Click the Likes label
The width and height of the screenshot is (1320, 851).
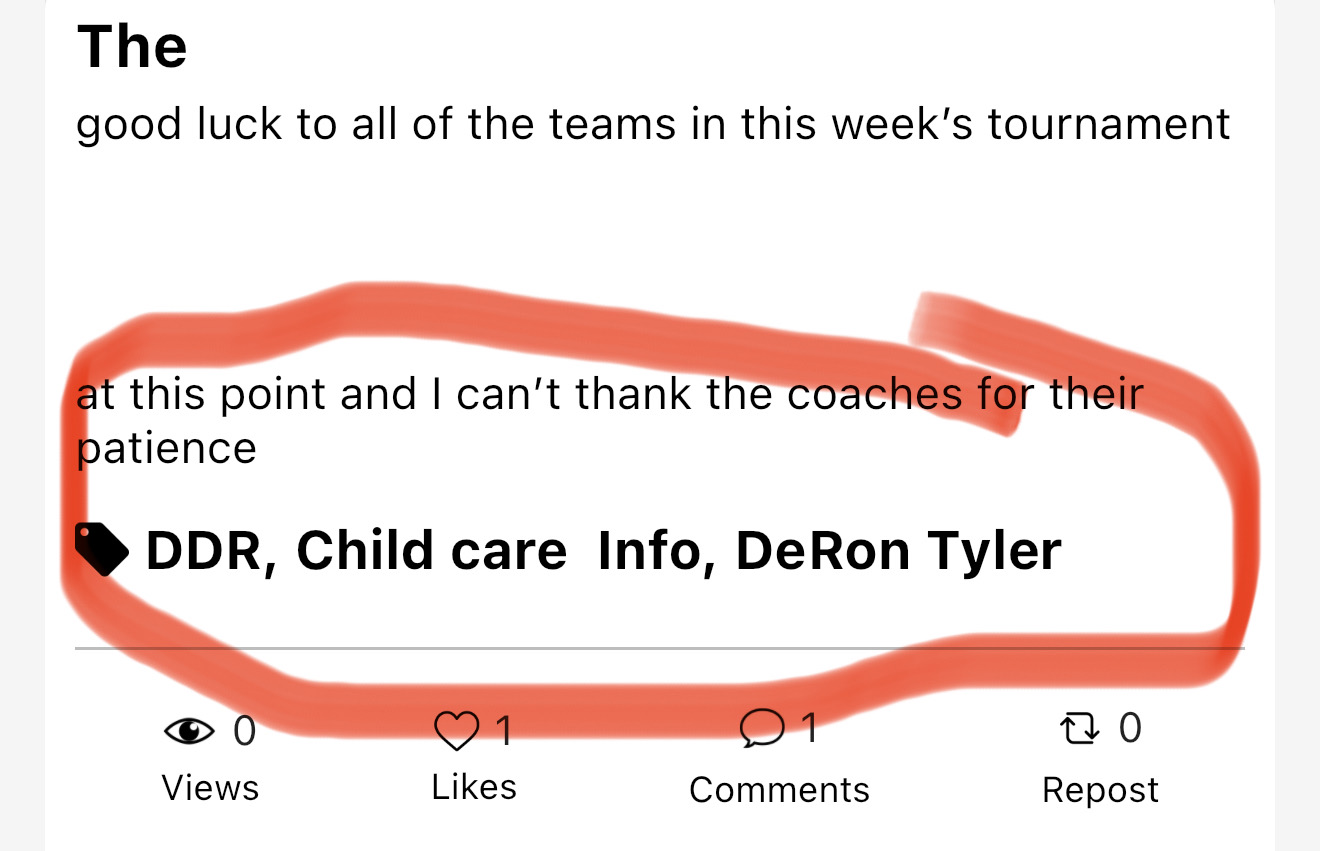(474, 787)
